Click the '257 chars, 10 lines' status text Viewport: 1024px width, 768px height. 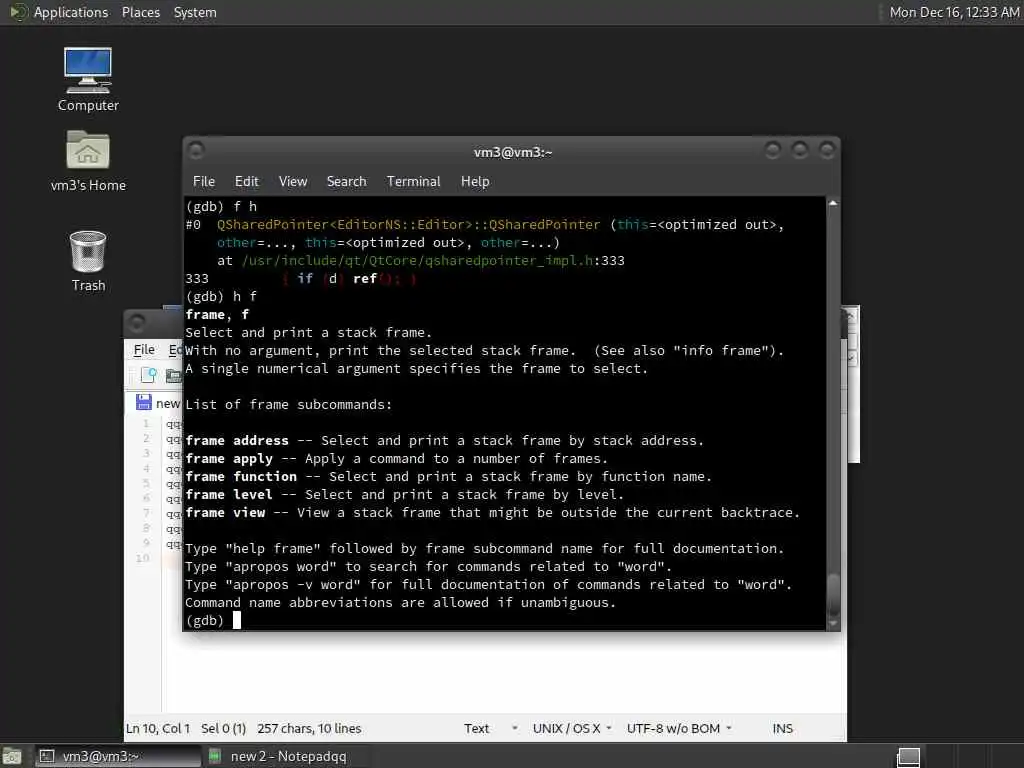point(309,728)
